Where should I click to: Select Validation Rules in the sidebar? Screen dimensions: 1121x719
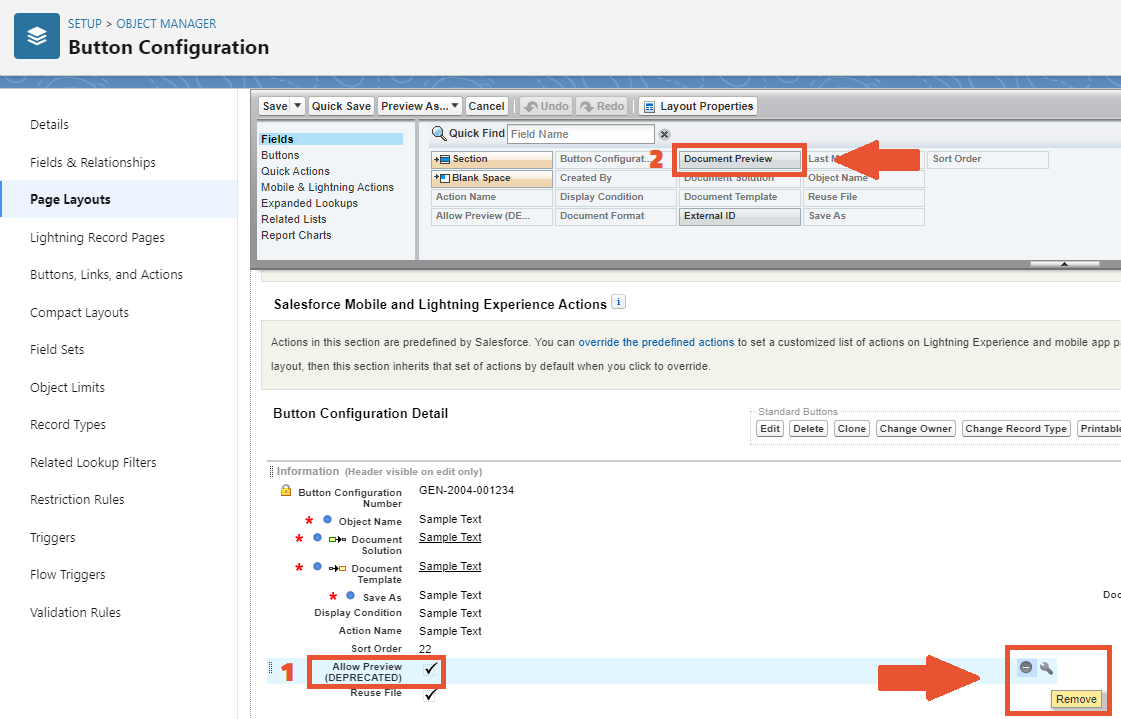(75, 613)
